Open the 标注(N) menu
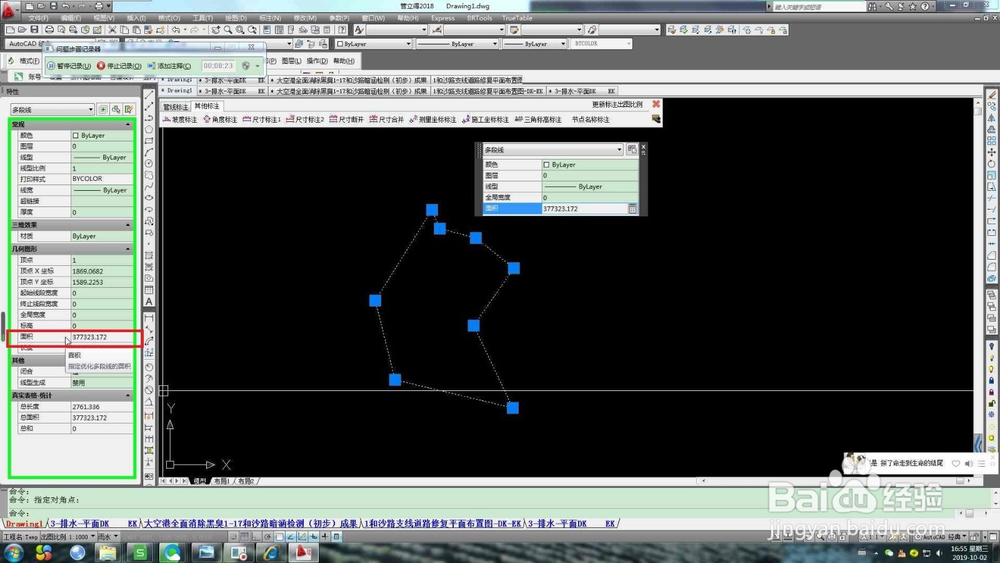Viewport: 1000px width, 563px height. click(x=270, y=18)
